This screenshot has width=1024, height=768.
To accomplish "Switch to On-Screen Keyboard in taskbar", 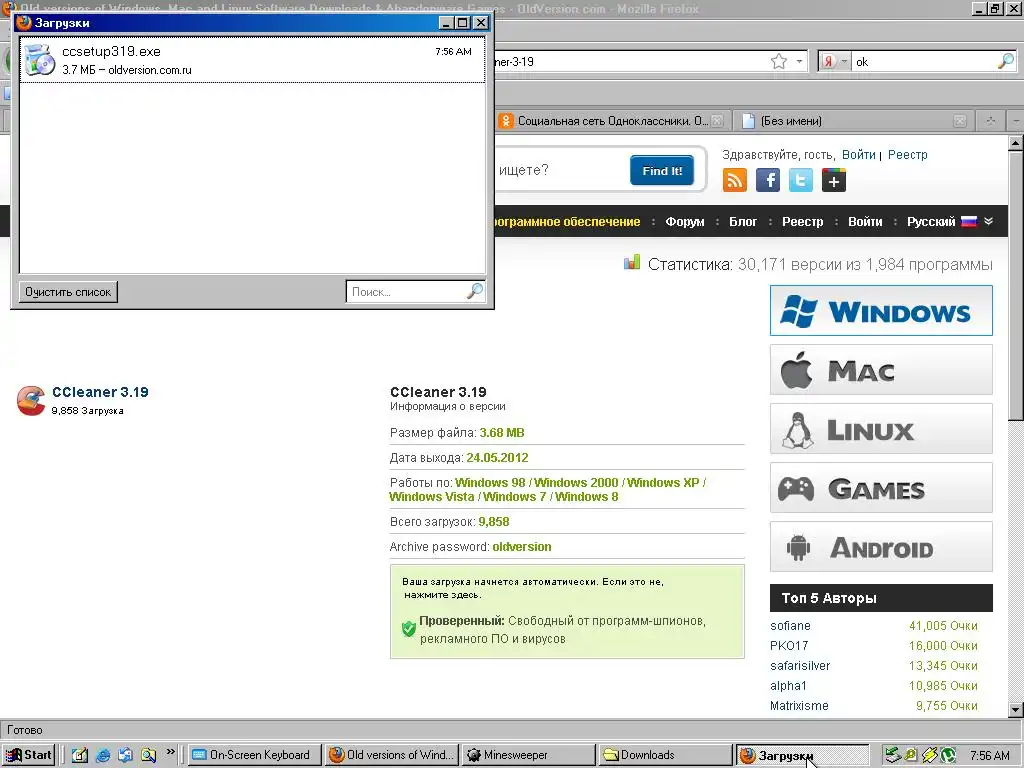I will click(x=255, y=755).
